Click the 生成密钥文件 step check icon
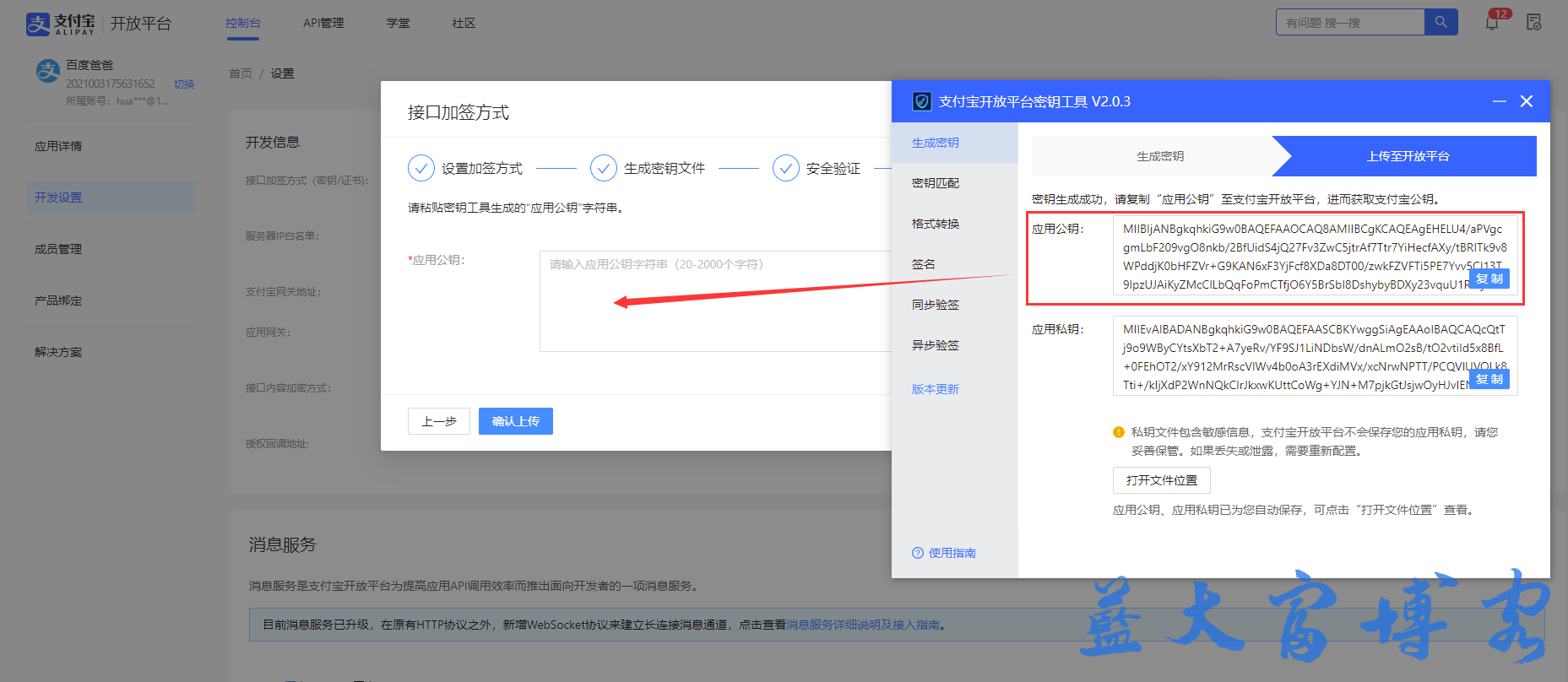Viewport: 1568px width, 682px height. (604, 168)
